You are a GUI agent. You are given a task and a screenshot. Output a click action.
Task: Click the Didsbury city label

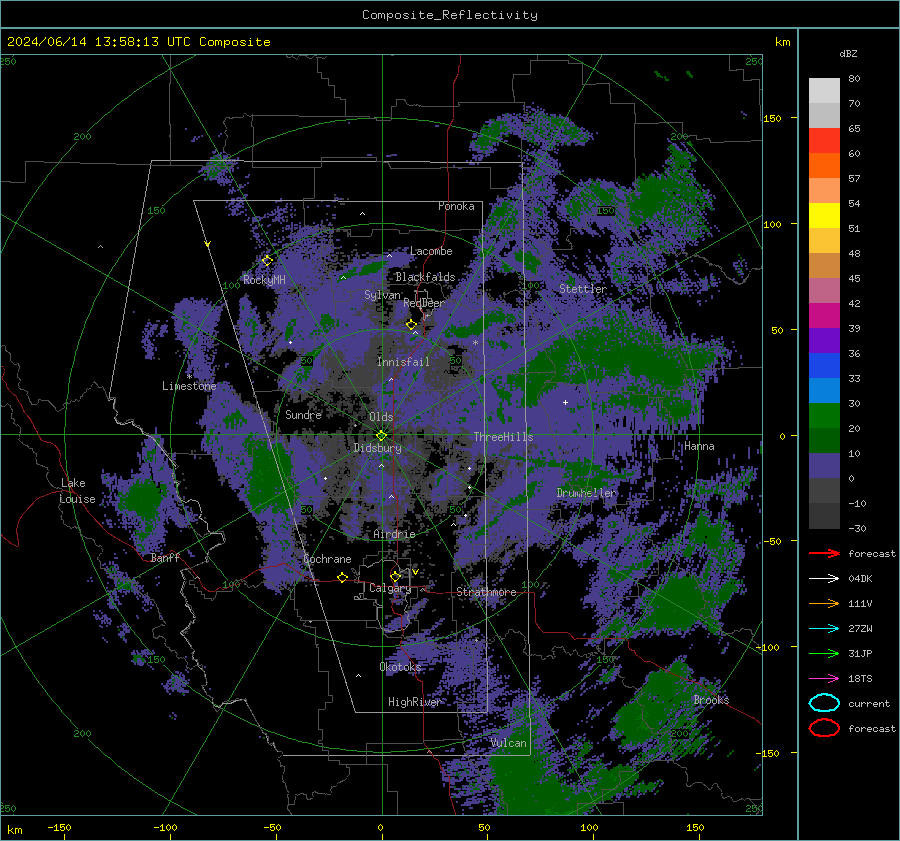pyautogui.click(x=378, y=448)
